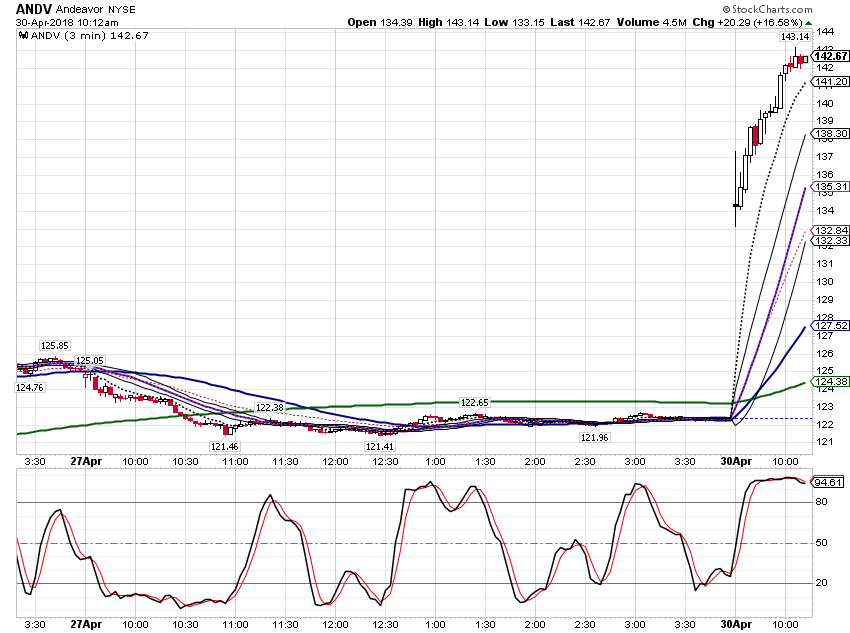Select the green 124.38 axis tag
The height and width of the screenshot is (633, 850).
830,382
